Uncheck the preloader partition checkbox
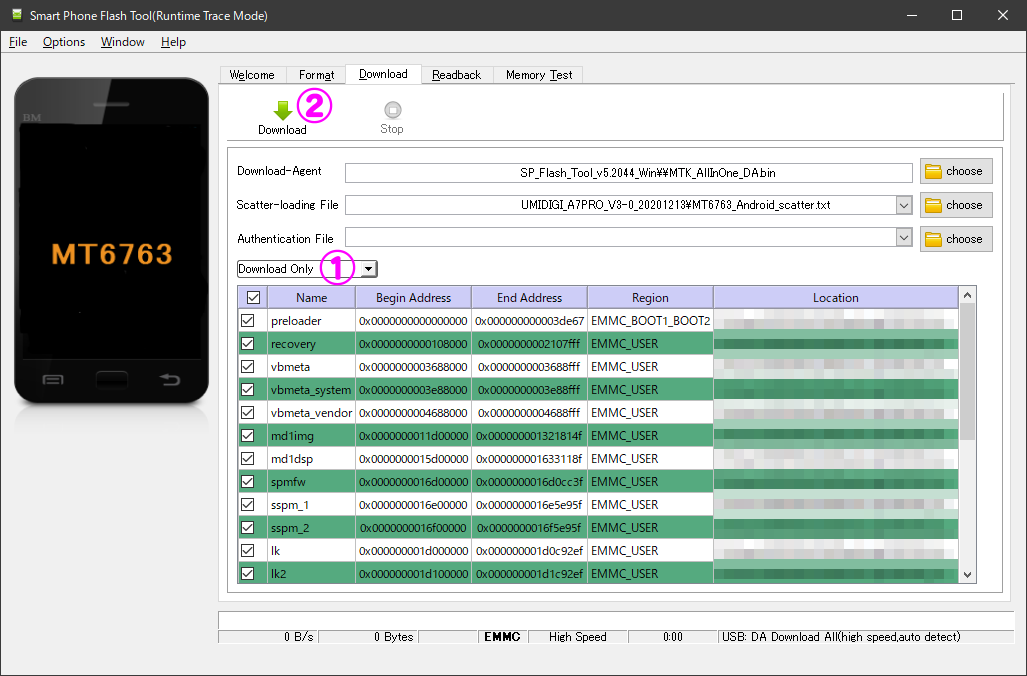The height and width of the screenshot is (676, 1027). click(x=248, y=320)
